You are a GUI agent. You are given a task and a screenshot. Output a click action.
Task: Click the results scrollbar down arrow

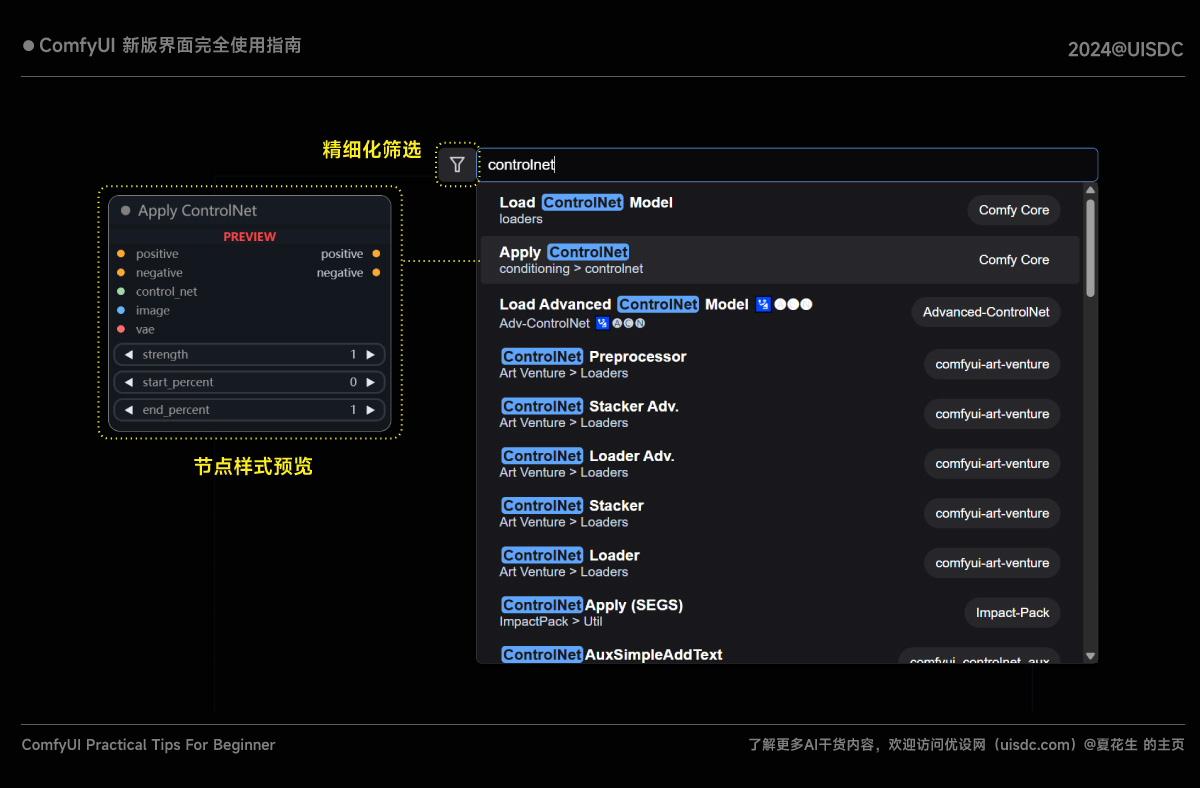click(x=1090, y=656)
